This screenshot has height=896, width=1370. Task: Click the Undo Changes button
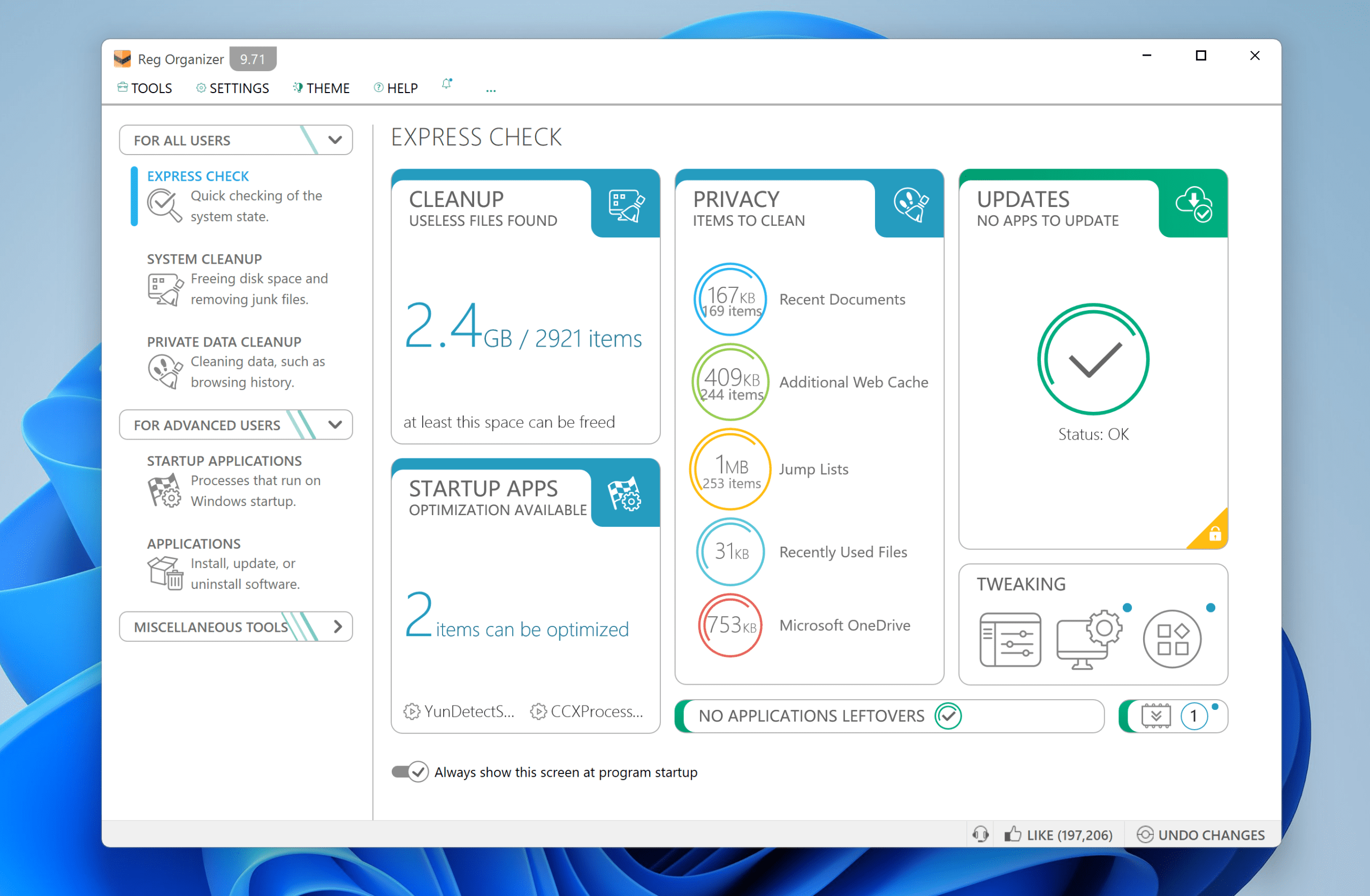(x=1201, y=834)
